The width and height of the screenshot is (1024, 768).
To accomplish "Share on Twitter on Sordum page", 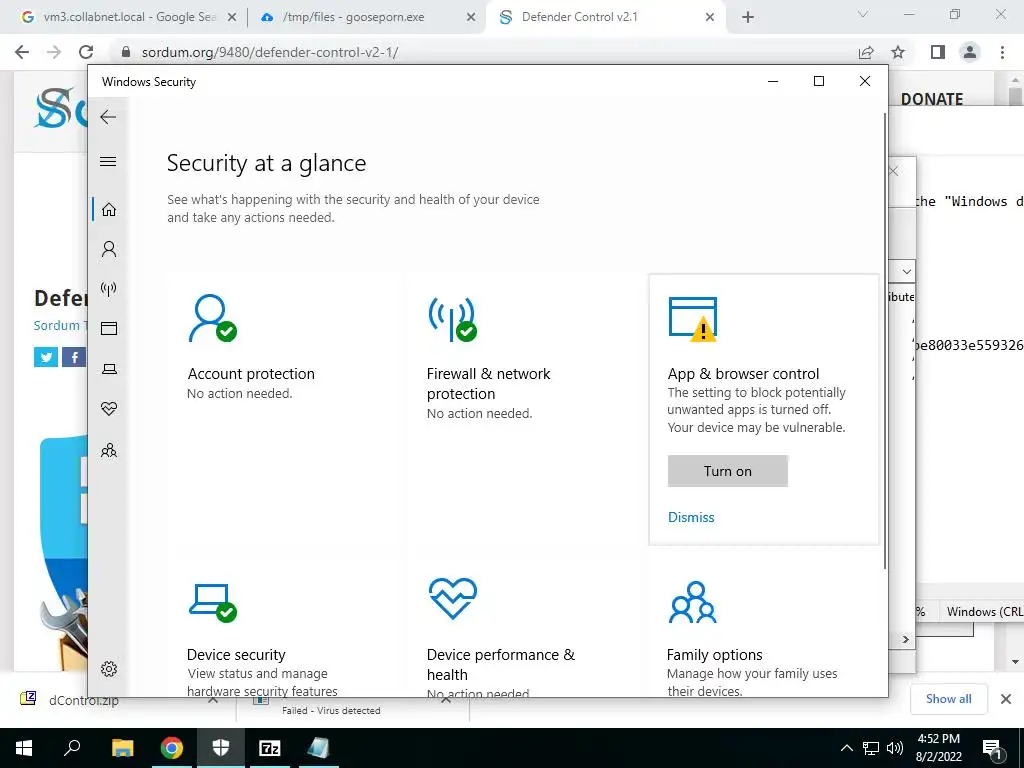I will [x=46, y=357].
